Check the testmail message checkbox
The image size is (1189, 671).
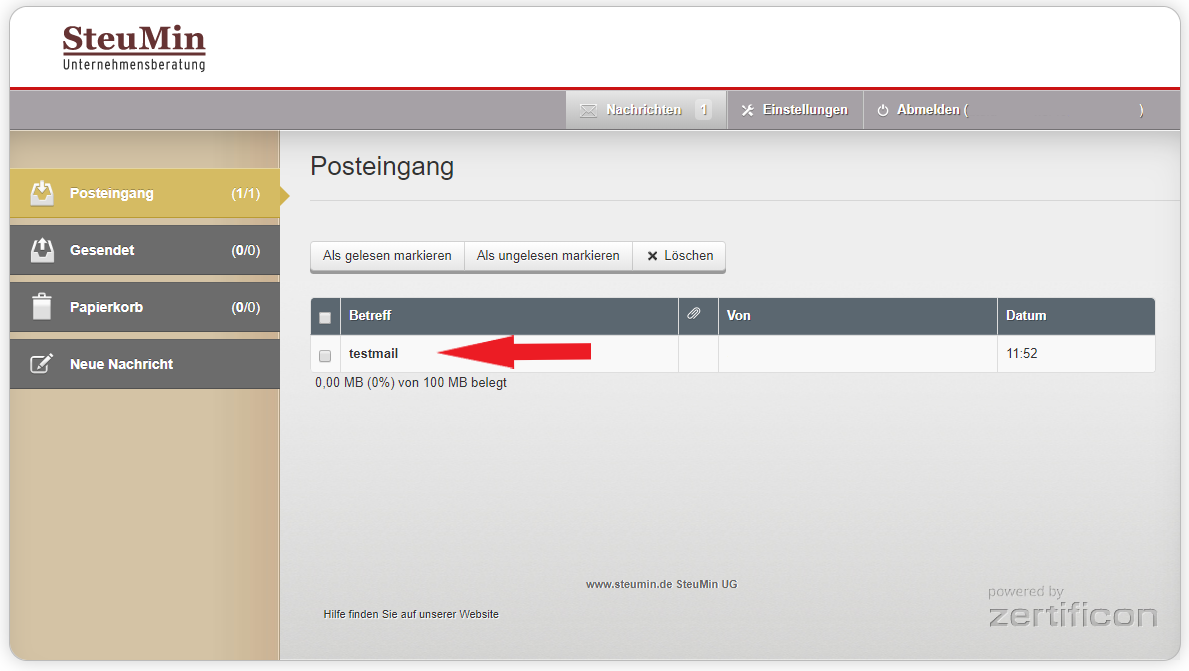(324, 355)
